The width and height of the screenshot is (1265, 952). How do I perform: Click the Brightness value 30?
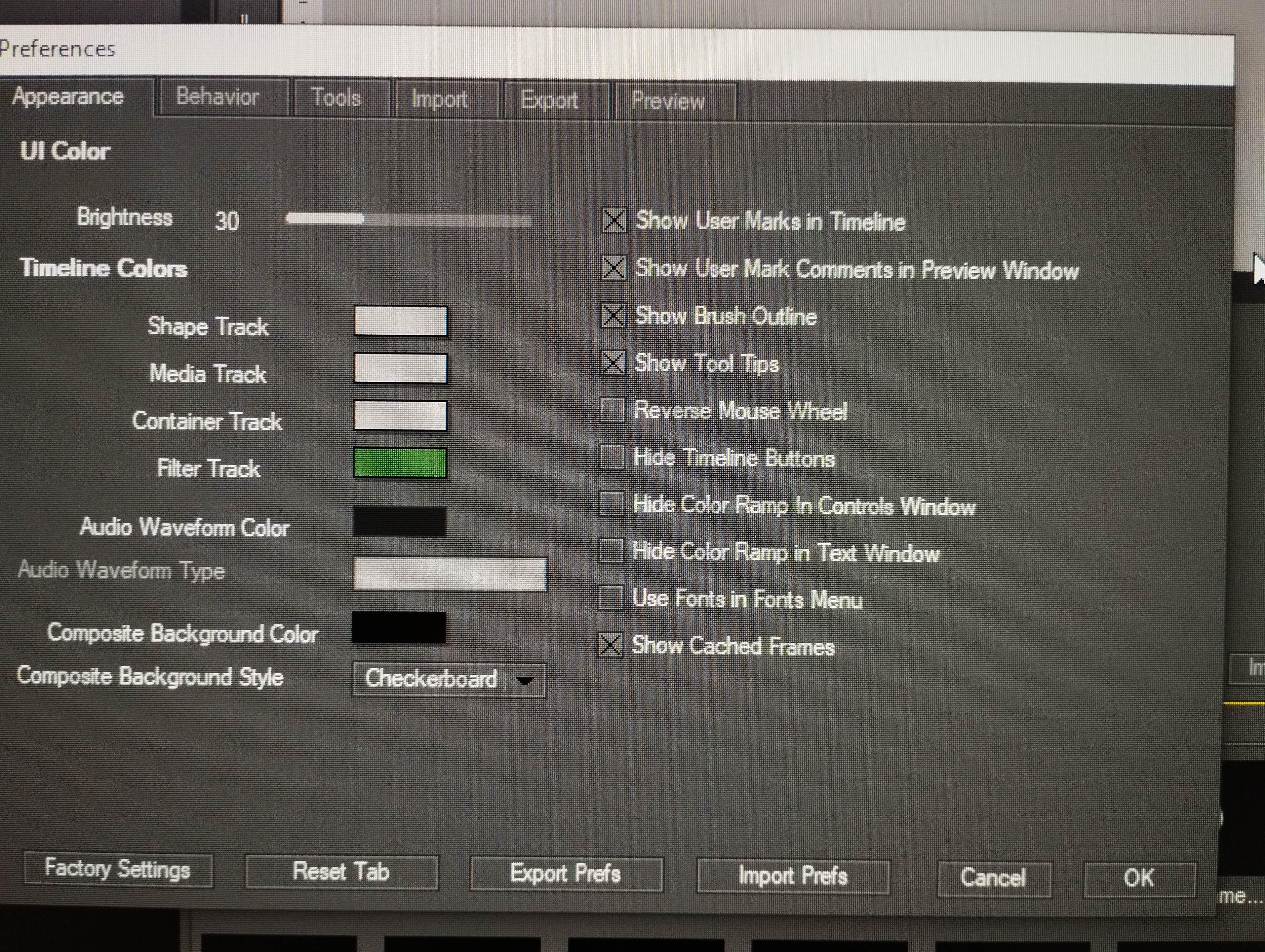pos(227,221)
